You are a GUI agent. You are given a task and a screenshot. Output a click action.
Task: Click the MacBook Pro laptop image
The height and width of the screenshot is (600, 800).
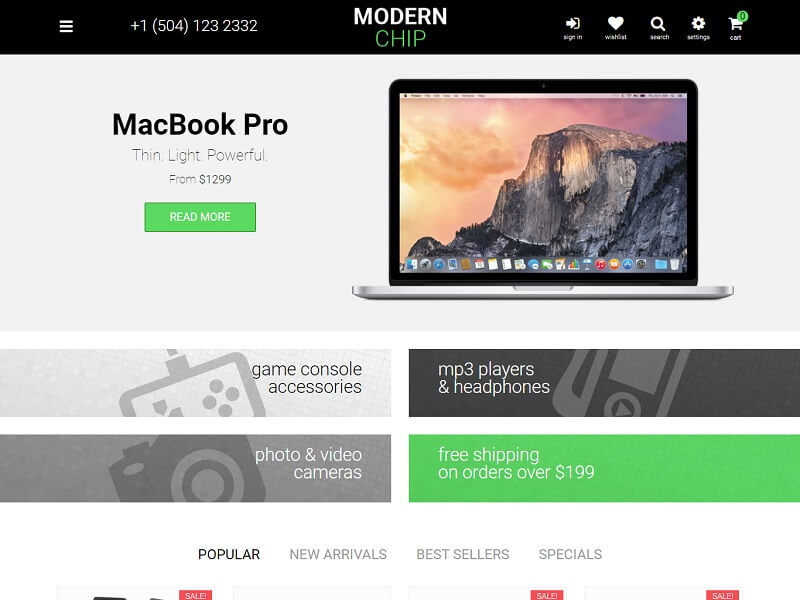pyautogui.click(x=543, y=189)
